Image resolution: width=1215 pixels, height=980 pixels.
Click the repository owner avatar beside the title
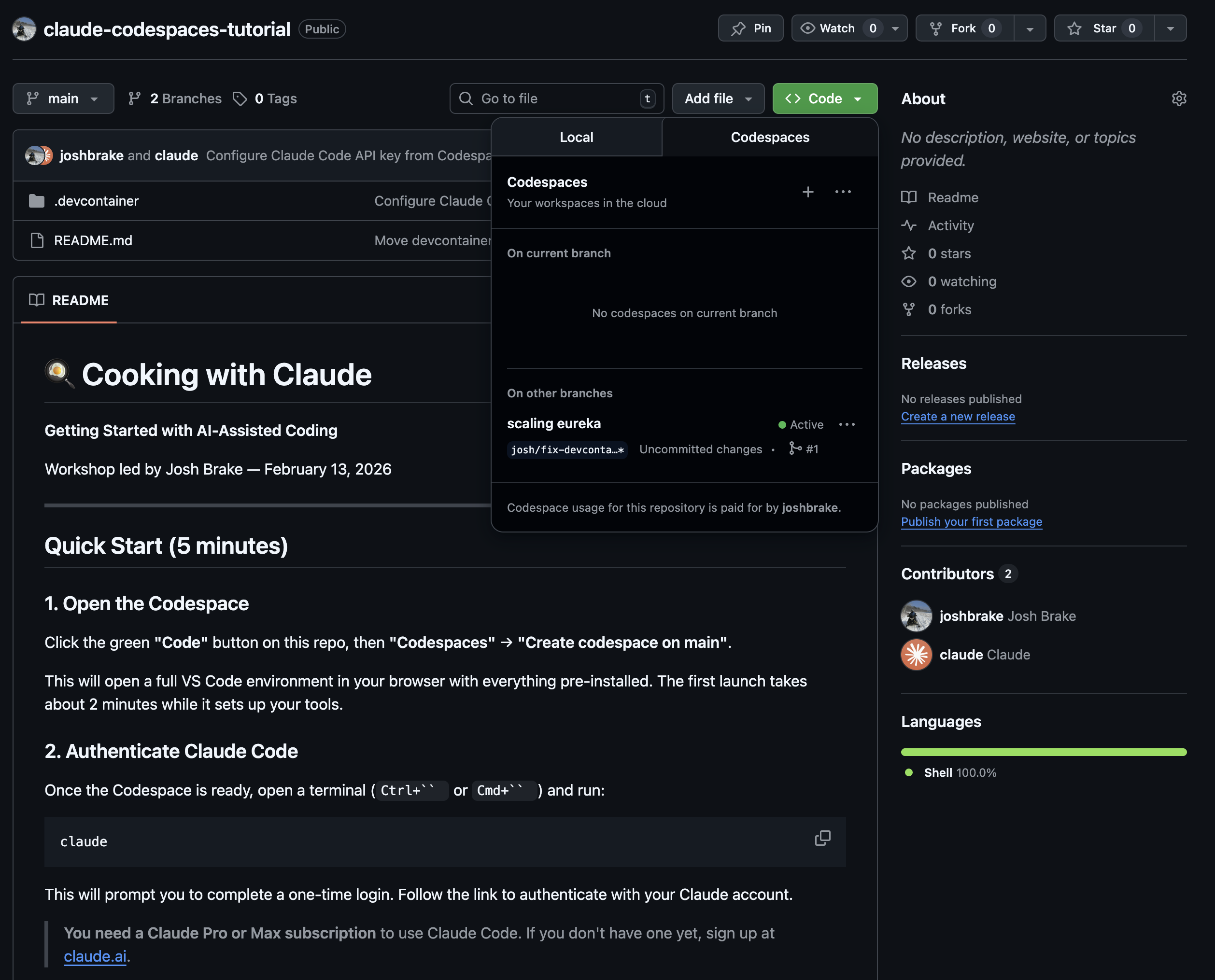click(24, 29)
